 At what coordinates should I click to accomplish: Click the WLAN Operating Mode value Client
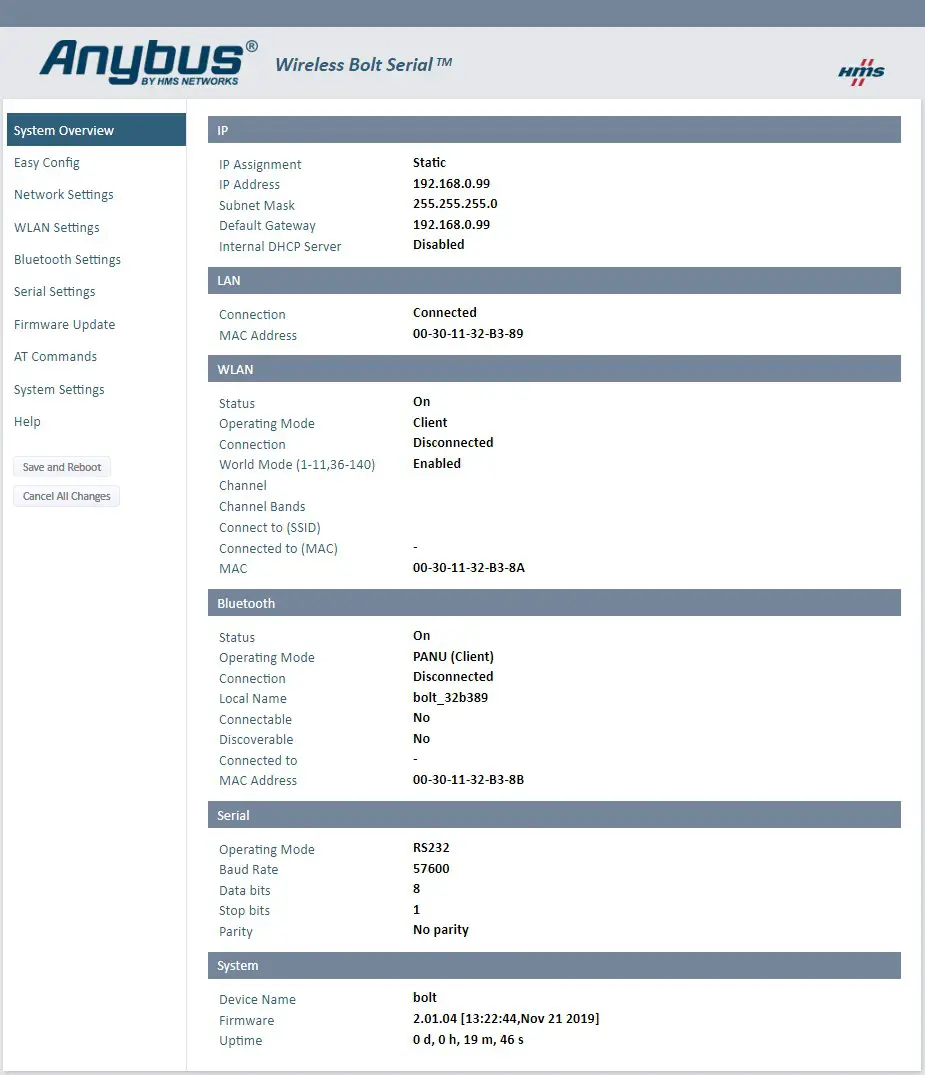pos(430,422)
